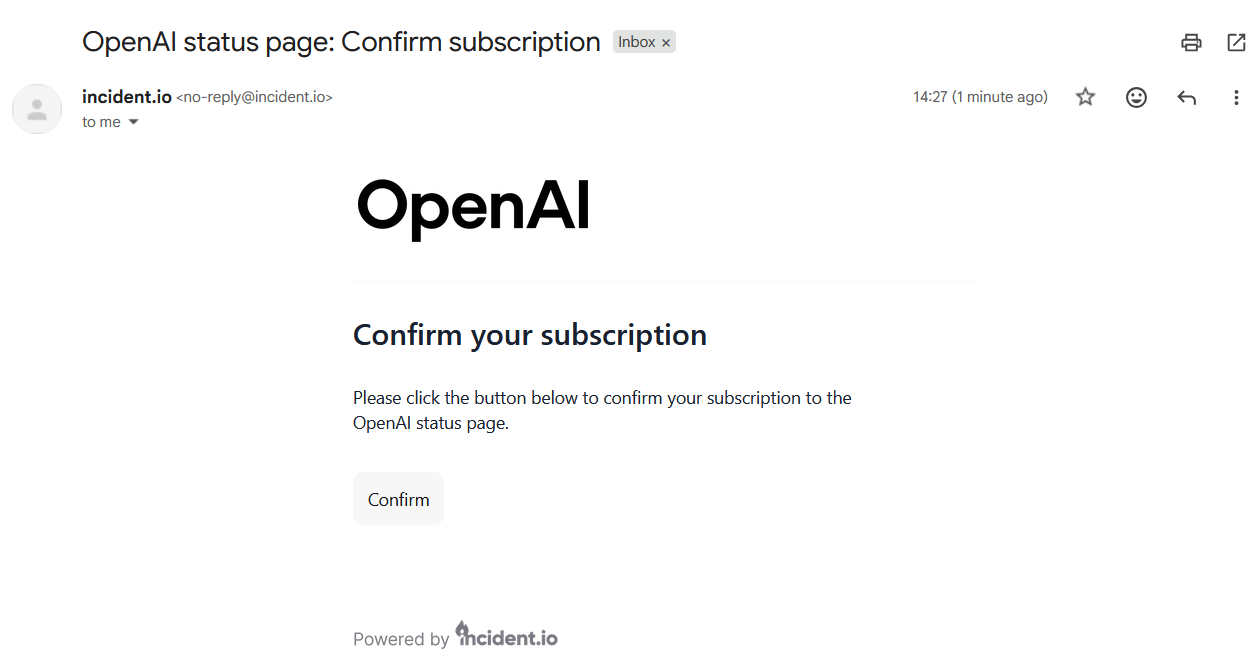Click the incident.io sender name

pyautogui.click(x=127, y=97)
